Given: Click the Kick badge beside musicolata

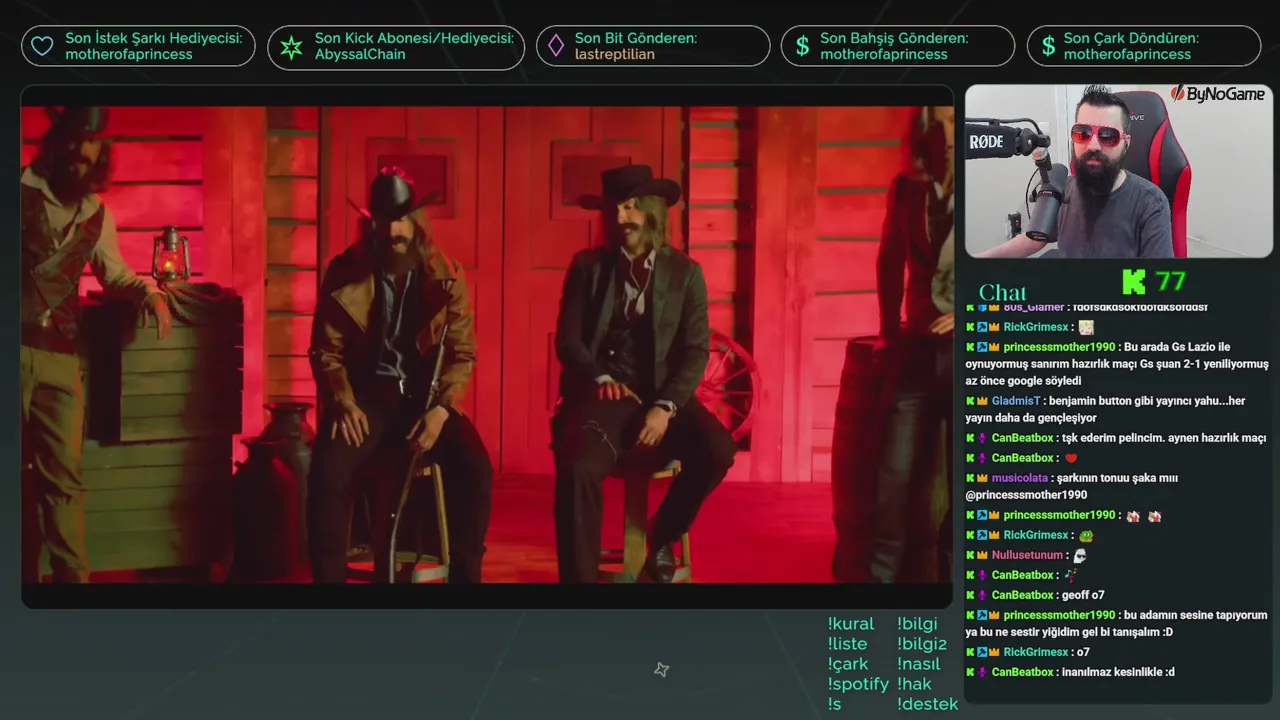Looking at the screenshot, I should pyautogui.click(x=970, y=478).
